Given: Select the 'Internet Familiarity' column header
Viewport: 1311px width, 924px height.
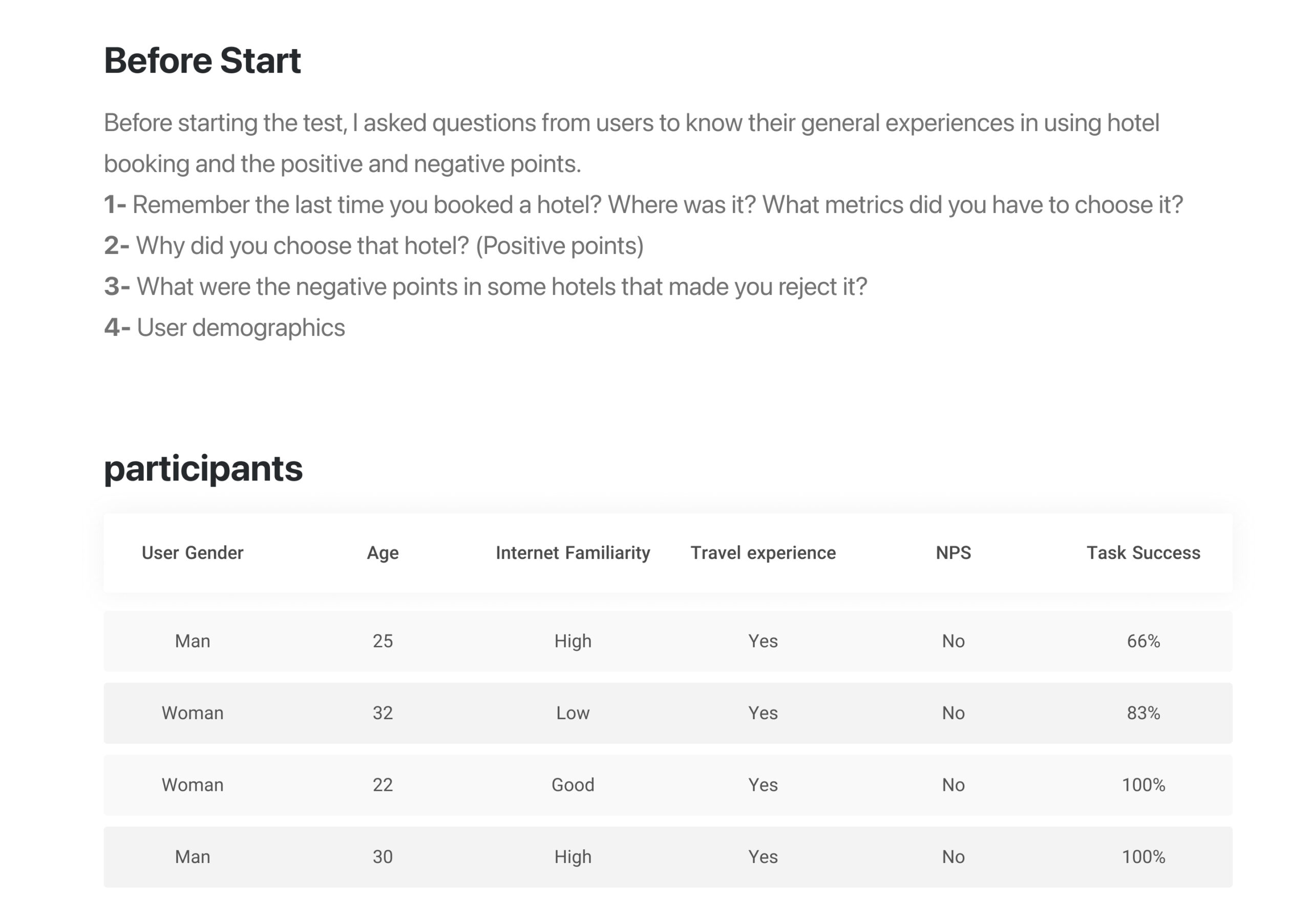Looking at the screenshot, I should coord(573,553).
